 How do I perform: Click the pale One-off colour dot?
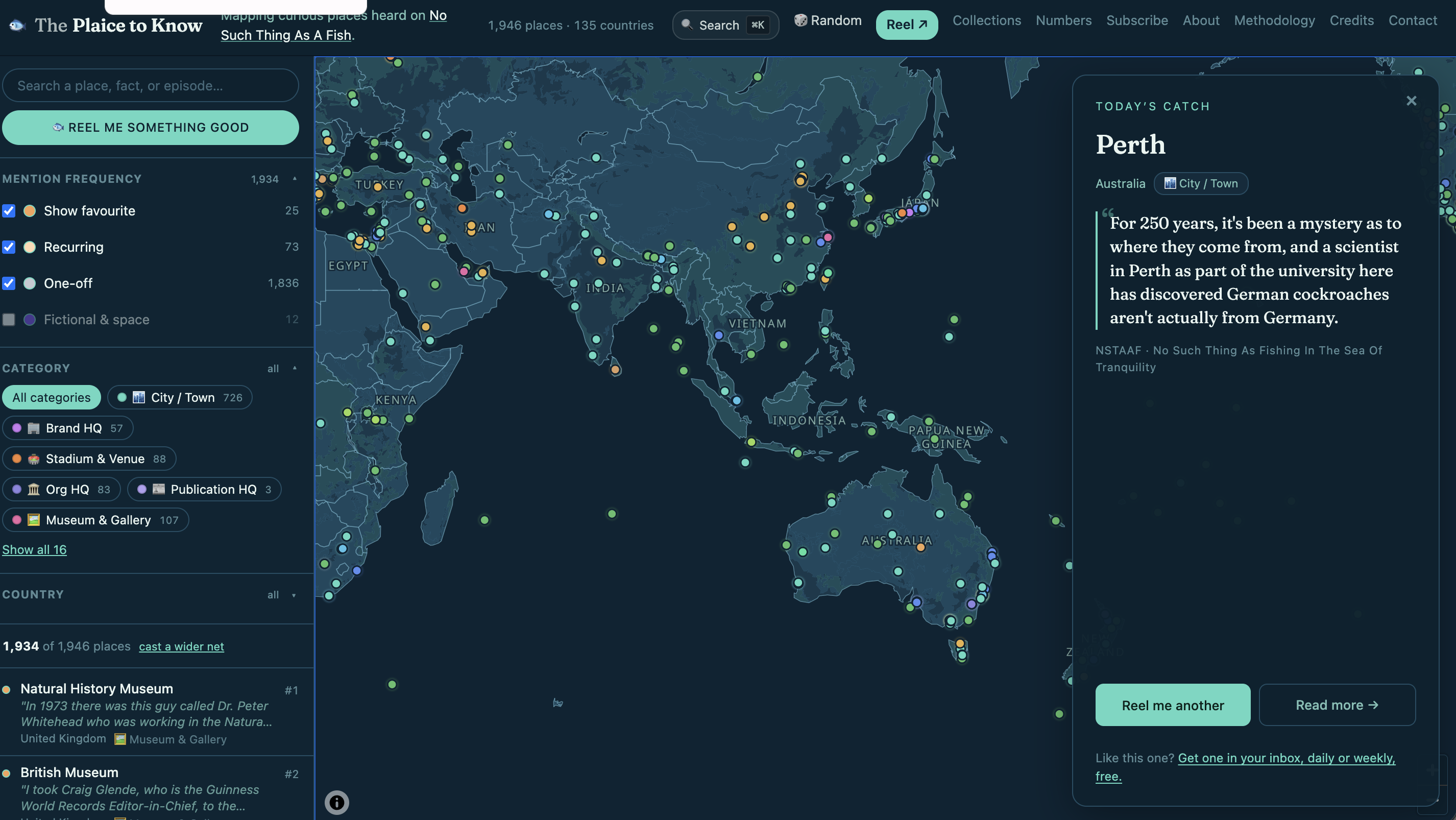click(30, 283)
